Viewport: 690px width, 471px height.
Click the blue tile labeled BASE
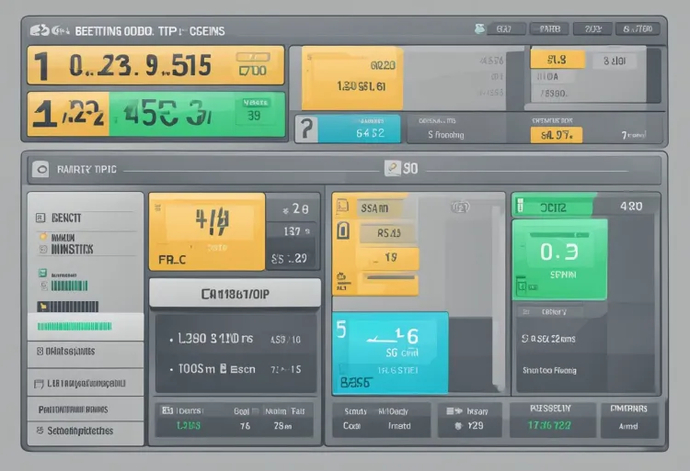click(390, 352)
